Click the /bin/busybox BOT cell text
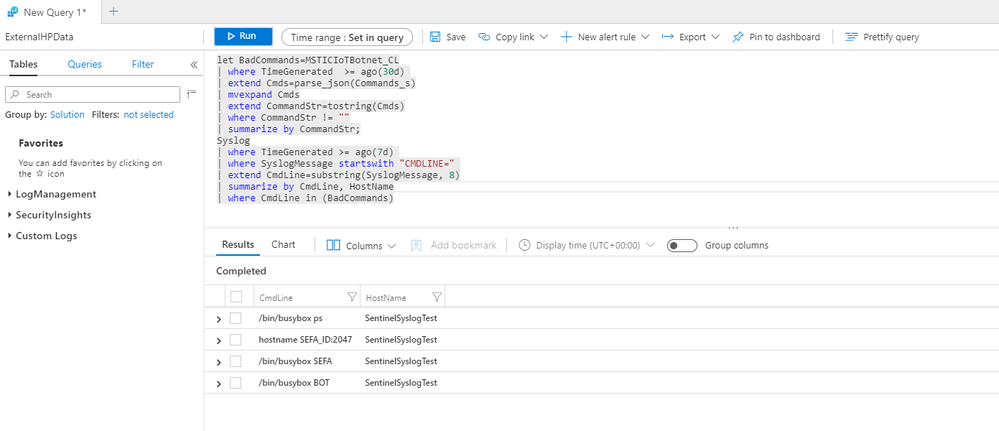This screenshot has height=431, width=999. point(294,383)
